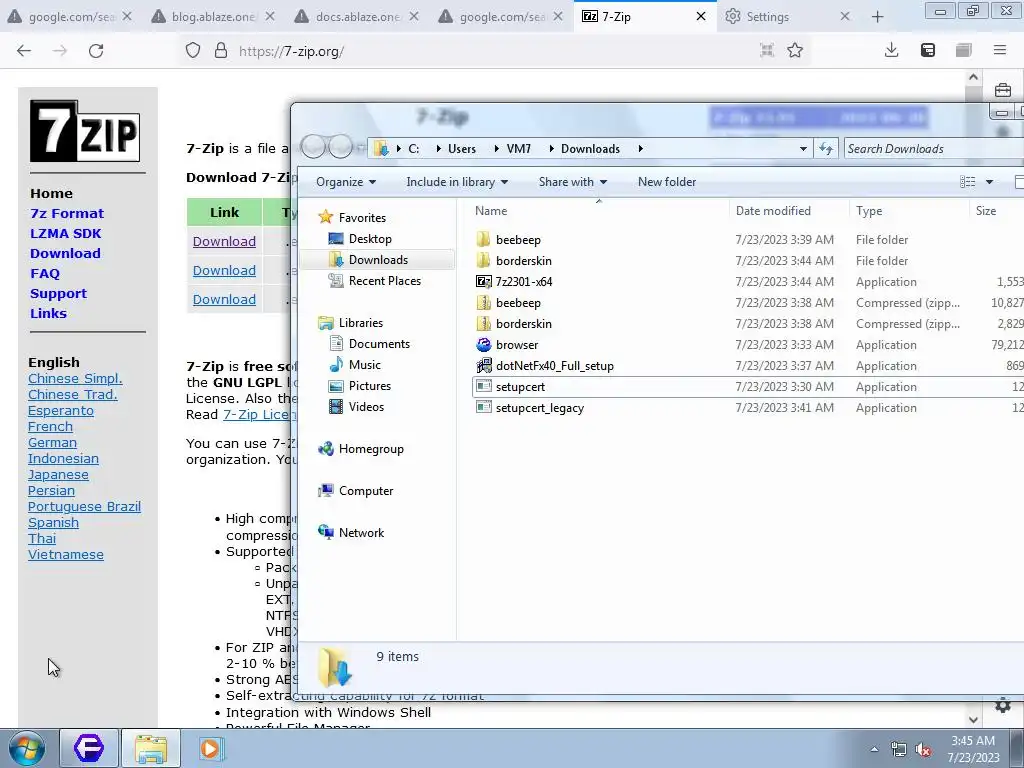Open the browser downloads panel

coord(891,50)
